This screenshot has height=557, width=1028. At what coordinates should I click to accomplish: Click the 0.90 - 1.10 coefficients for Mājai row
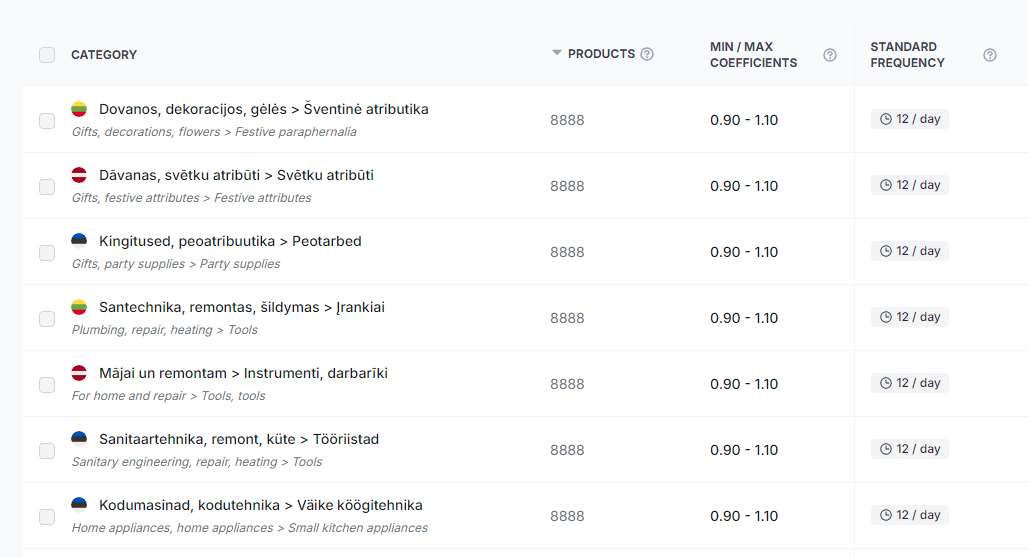coord(744,384)
